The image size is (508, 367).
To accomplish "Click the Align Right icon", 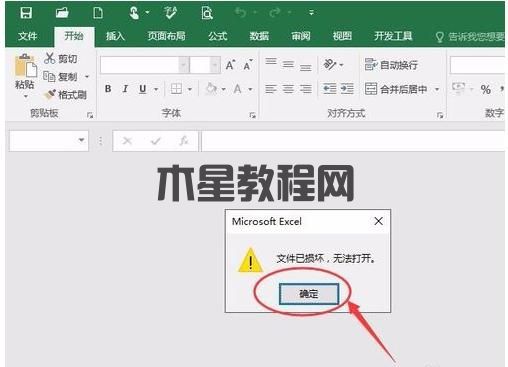I will 306,89.
